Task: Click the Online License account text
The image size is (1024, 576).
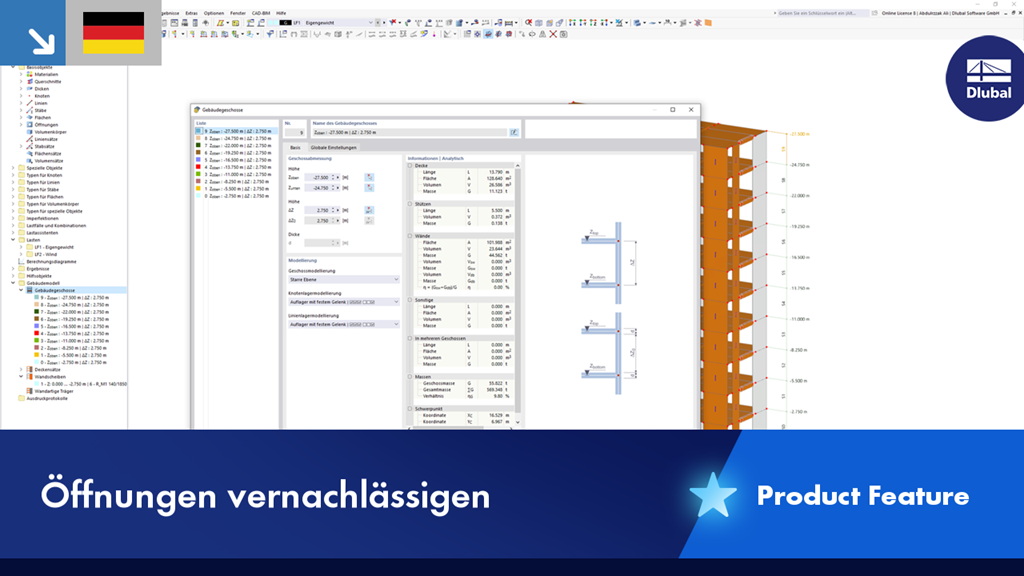Action: 940,13
